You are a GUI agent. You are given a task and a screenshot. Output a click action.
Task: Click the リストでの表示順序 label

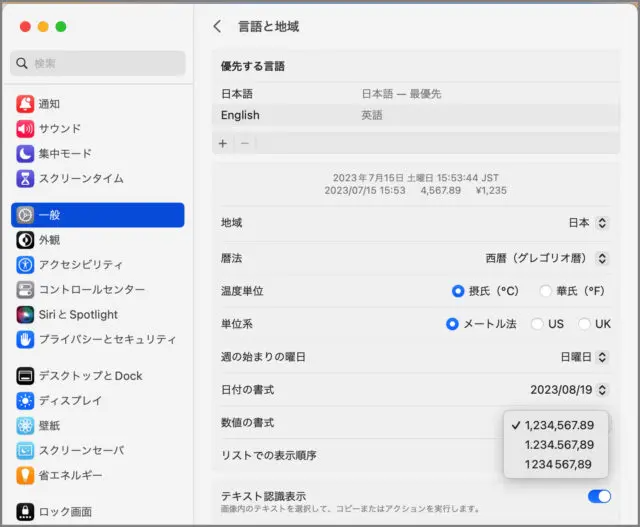click(269, 456)
